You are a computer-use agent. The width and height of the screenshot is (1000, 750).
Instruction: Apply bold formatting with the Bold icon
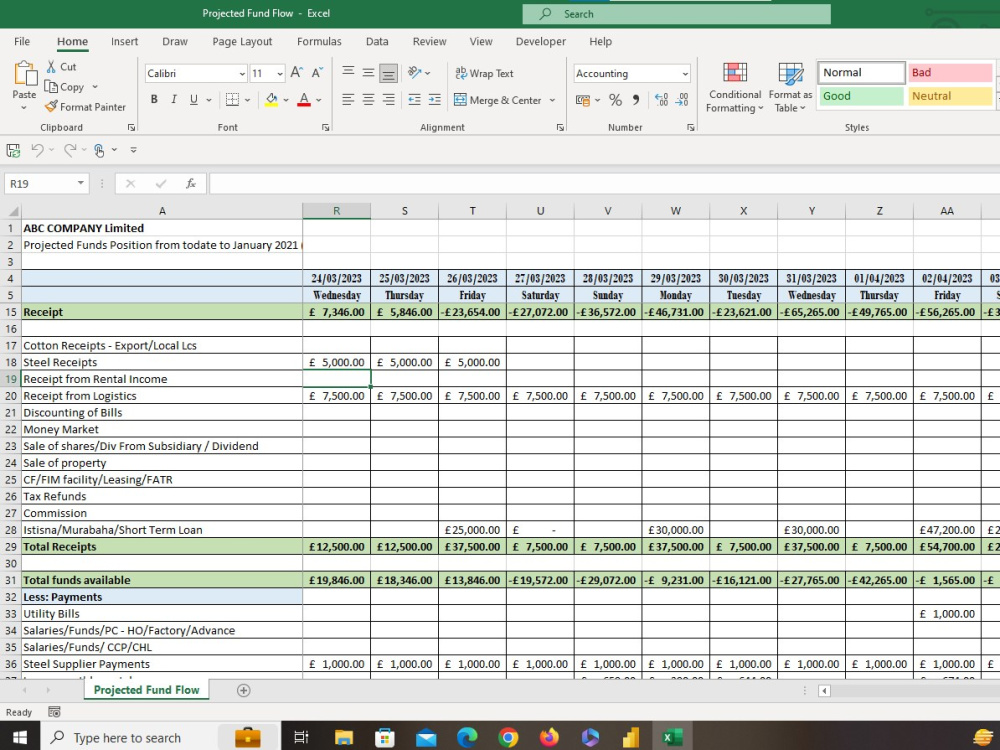[x=153, y=99]
